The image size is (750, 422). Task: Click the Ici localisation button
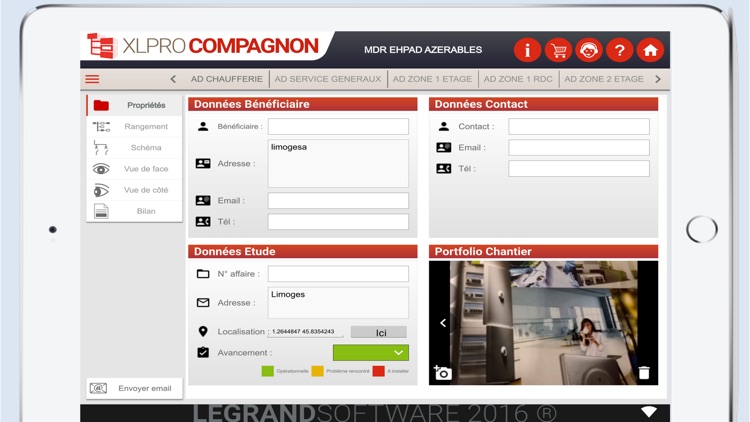click(379, 333)
